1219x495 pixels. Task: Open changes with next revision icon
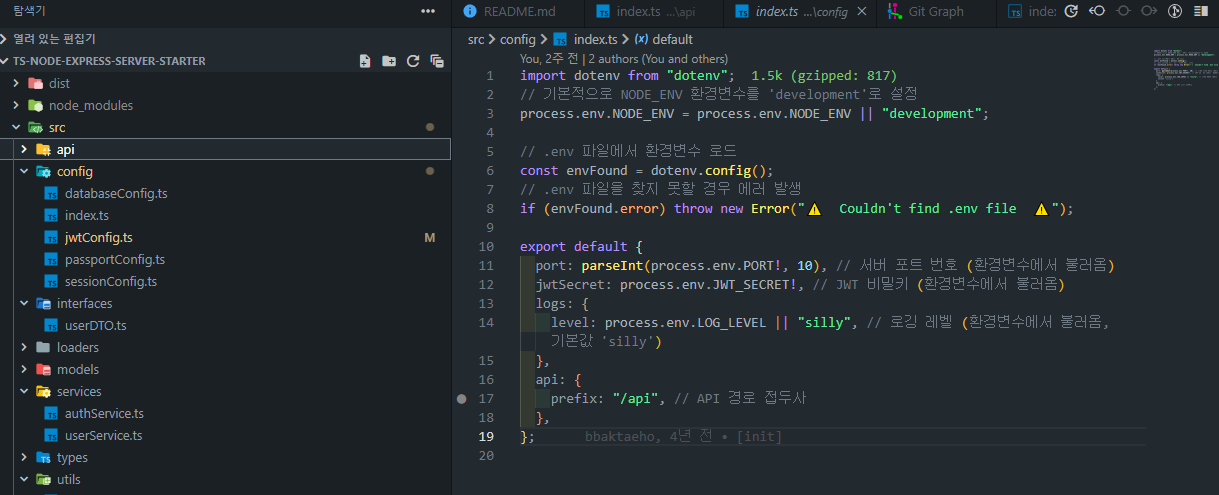pos(1149,12)
